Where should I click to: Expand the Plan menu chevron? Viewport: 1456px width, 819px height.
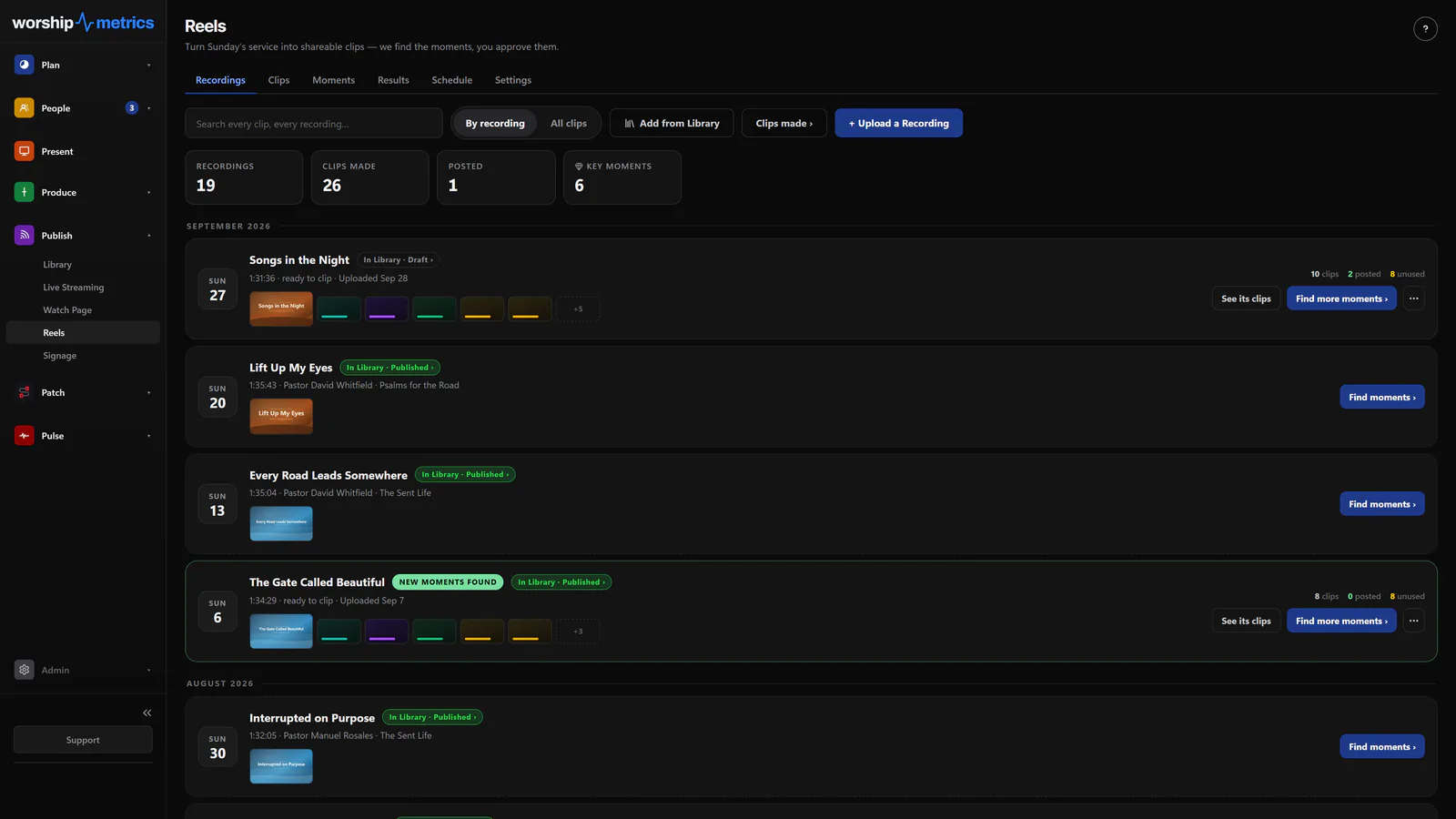149,65
